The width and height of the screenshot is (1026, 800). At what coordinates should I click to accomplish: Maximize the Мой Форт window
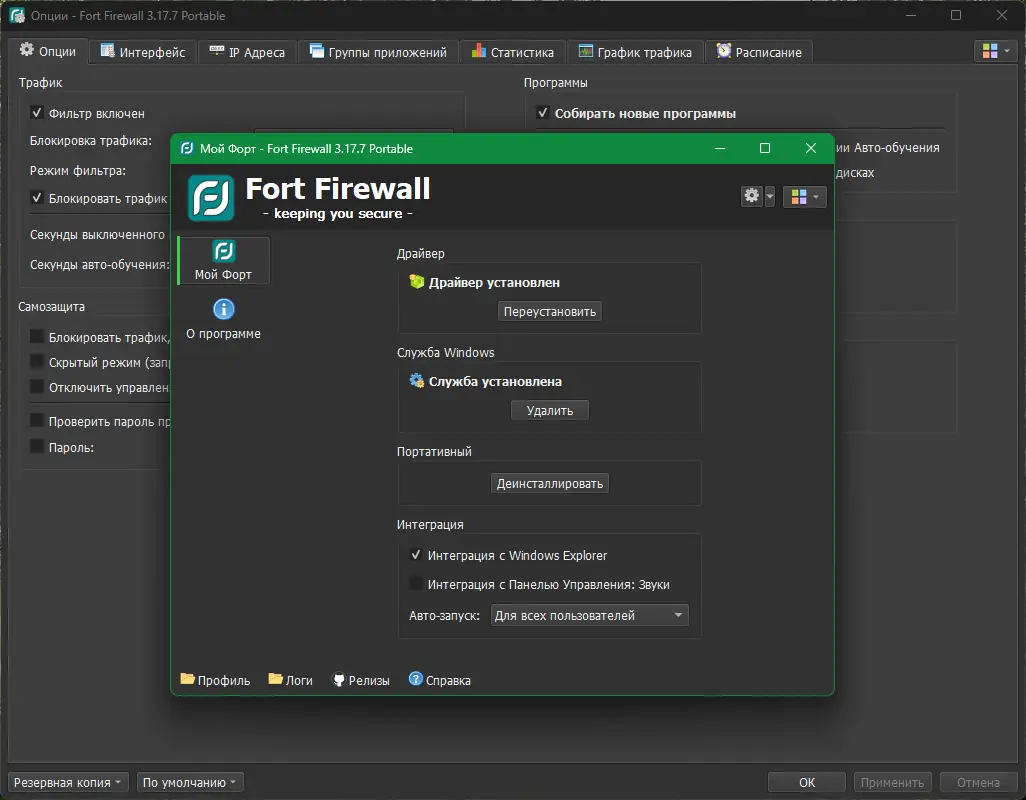pyautogui.click(x=765, y=148)
